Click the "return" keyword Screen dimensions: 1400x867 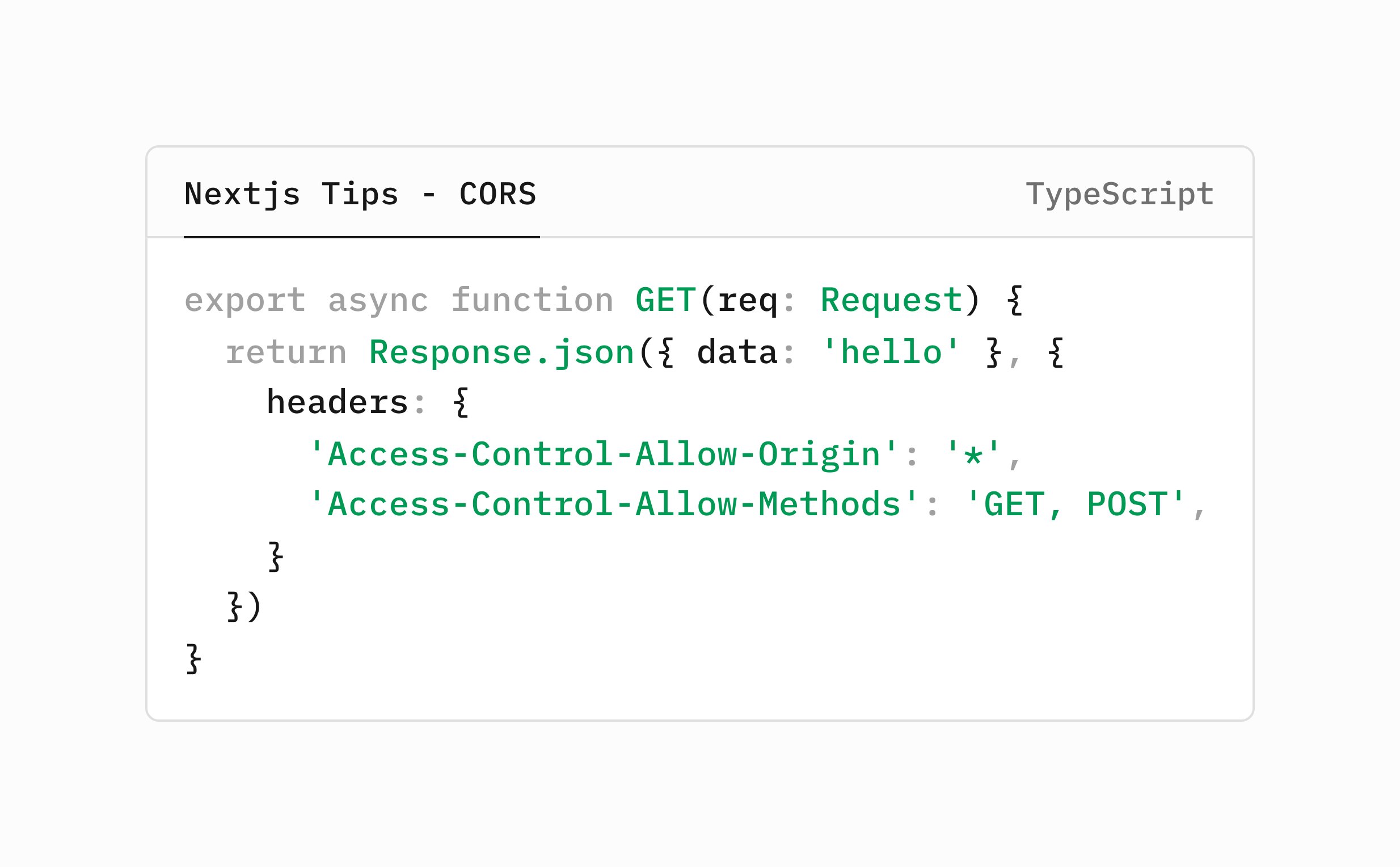coord(286,351)
